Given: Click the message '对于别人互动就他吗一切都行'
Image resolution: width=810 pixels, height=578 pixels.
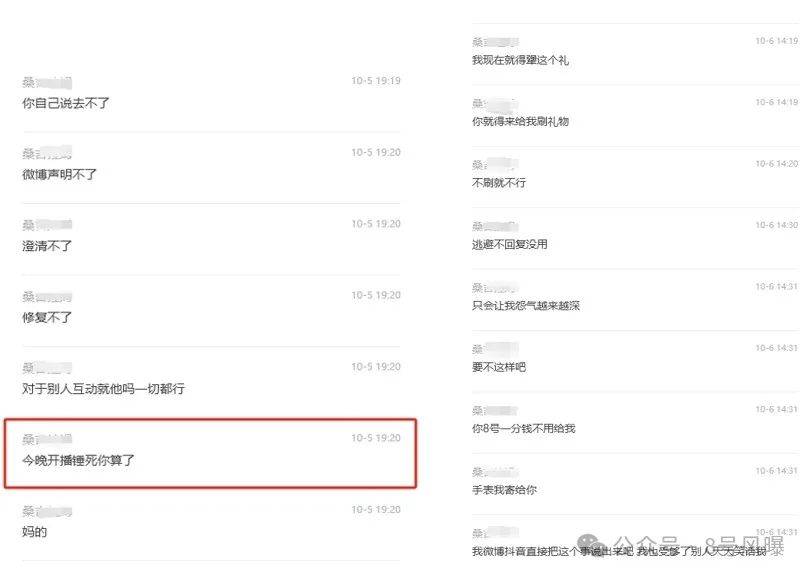Looking at the screenshot, I should [103, 388].
